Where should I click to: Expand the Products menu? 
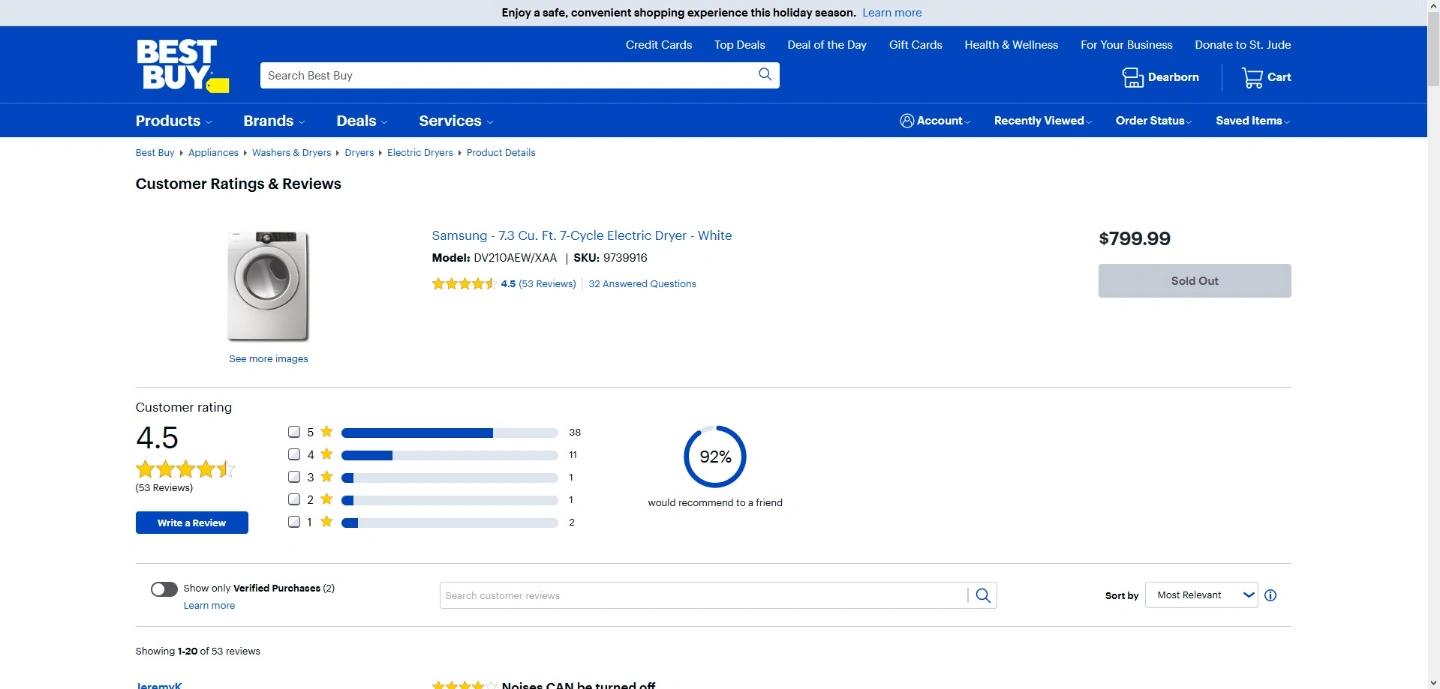(174, 121)
